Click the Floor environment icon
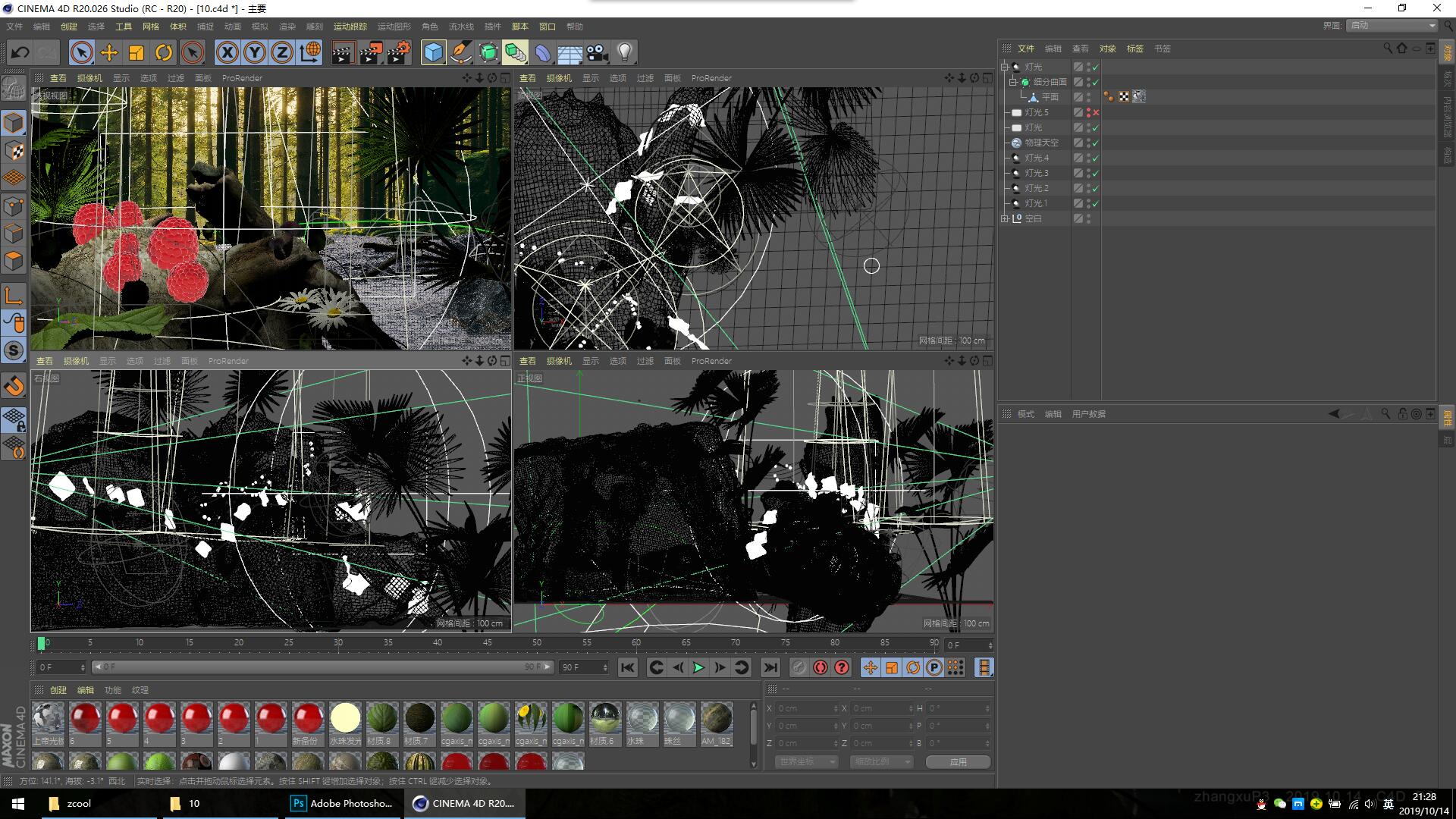Screen dimensions: 1456x819 point(570,52)
